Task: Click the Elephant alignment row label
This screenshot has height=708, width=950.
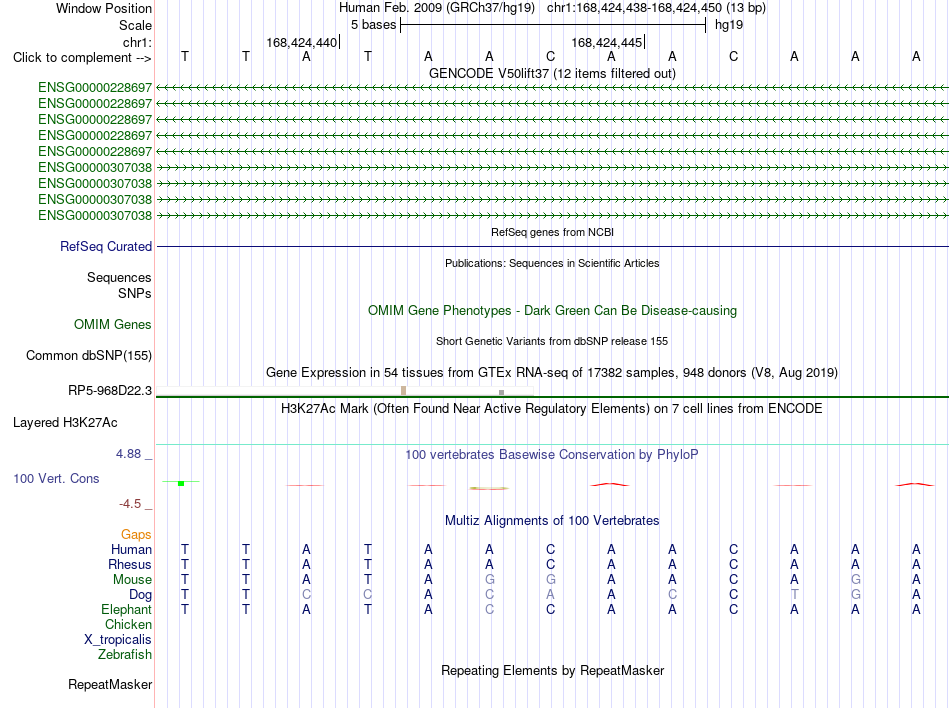Action: pyautogui.click(x=127, y=609)
